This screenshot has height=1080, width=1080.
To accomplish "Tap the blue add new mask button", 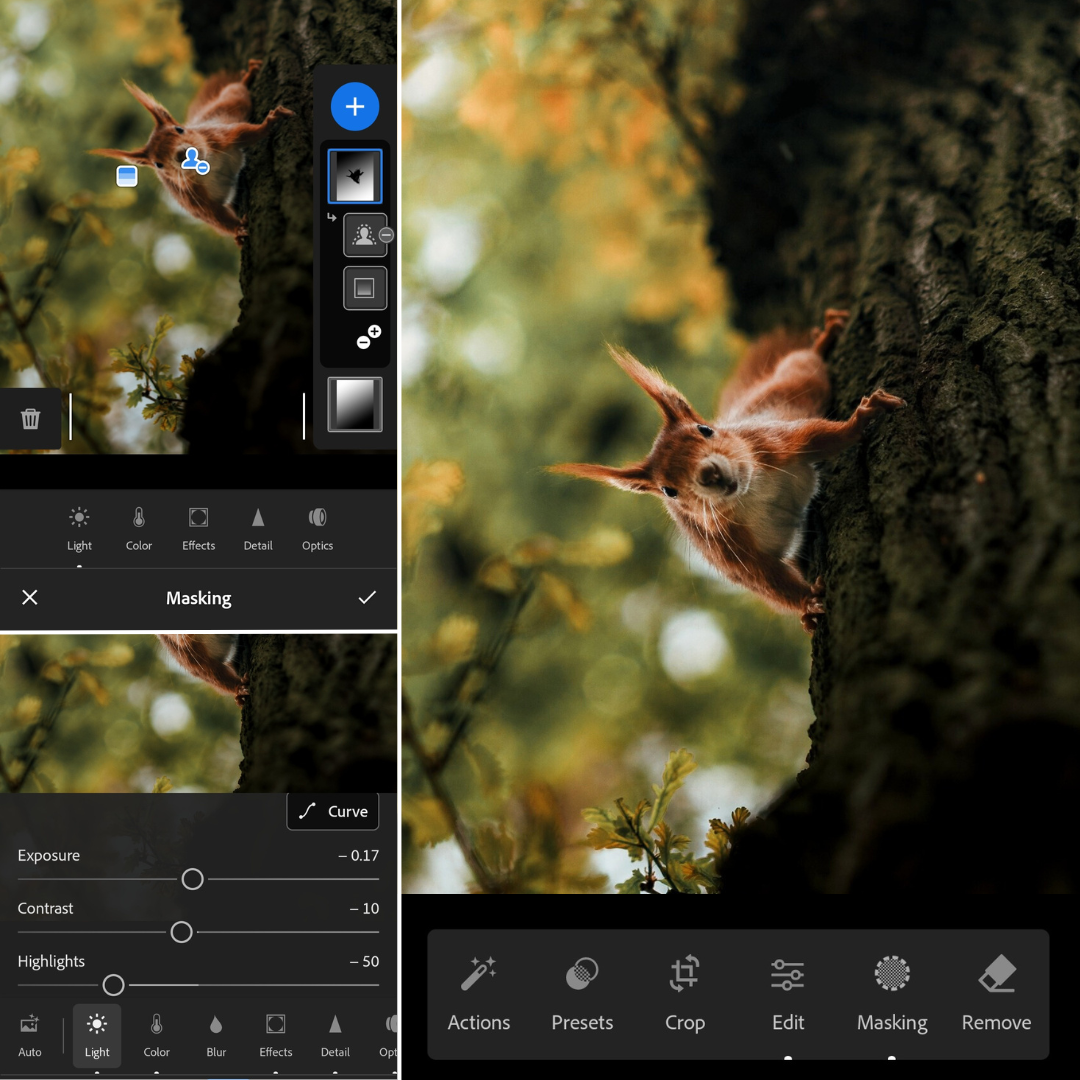I will [x=355, y=107].
